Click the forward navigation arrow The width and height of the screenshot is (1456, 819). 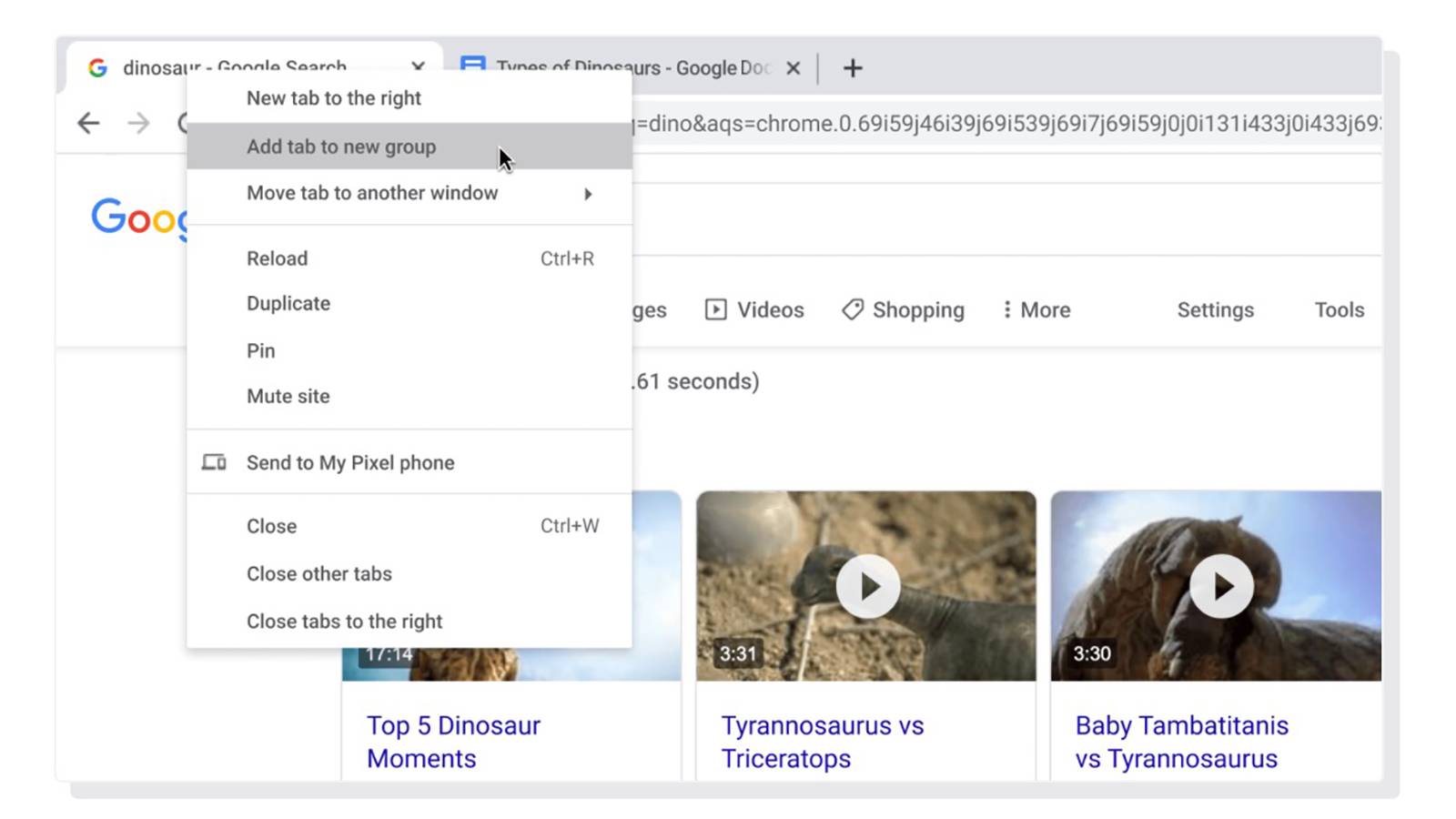tap(138, 123)
